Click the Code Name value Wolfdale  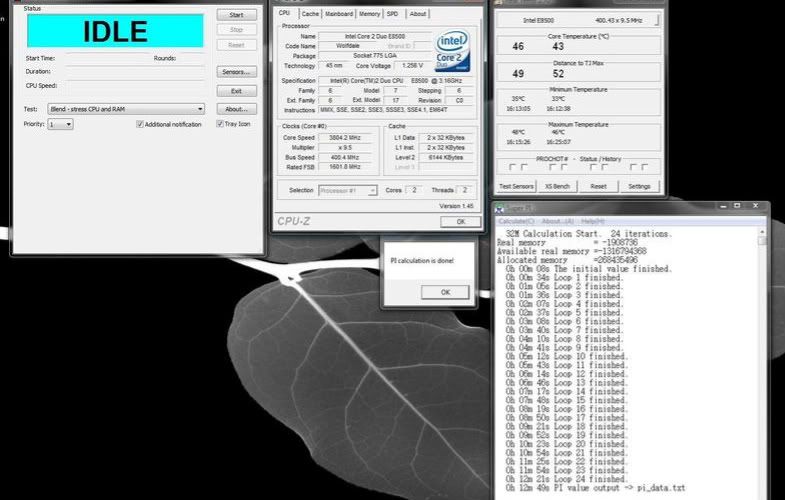point(347,46)
